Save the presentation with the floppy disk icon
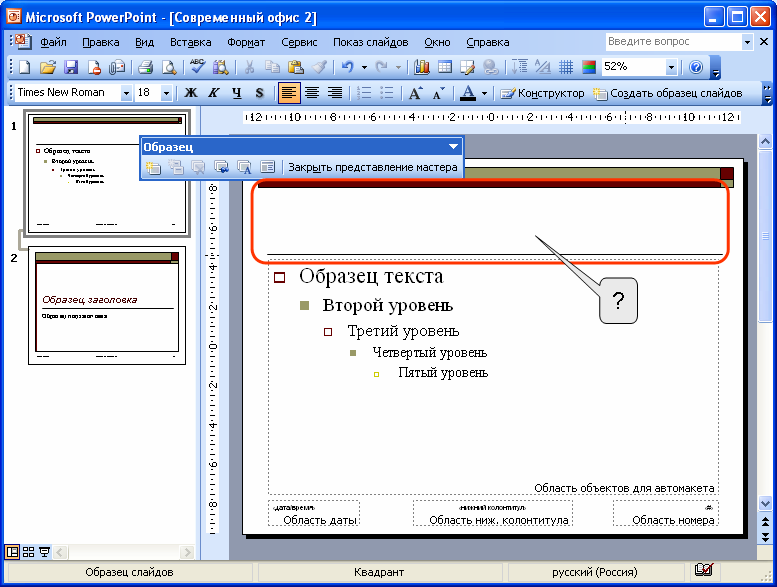The width and height of the screenshot is (777, 587). [x=71, y=67]
